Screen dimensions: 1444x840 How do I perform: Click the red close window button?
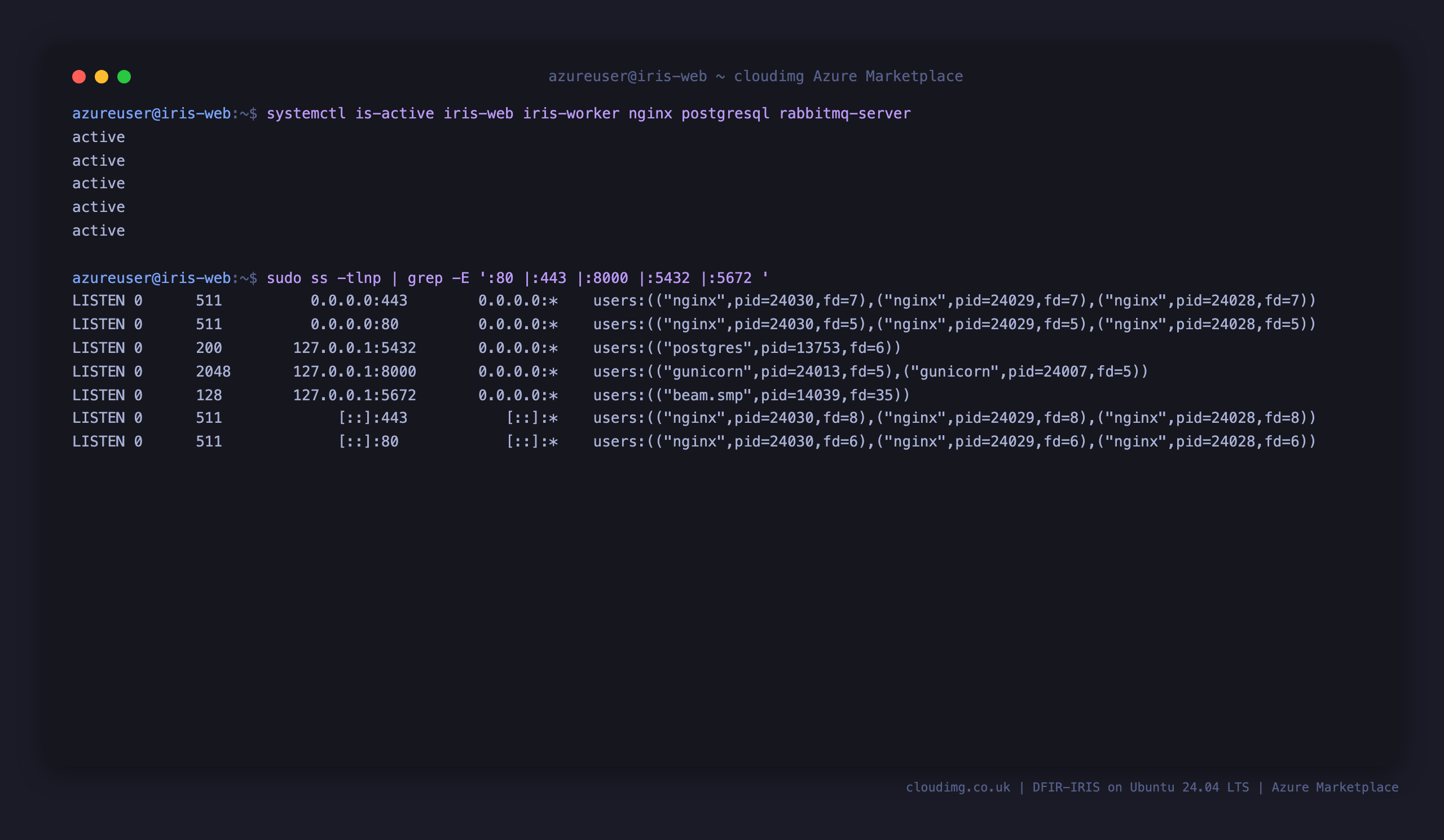pos(79,77)
